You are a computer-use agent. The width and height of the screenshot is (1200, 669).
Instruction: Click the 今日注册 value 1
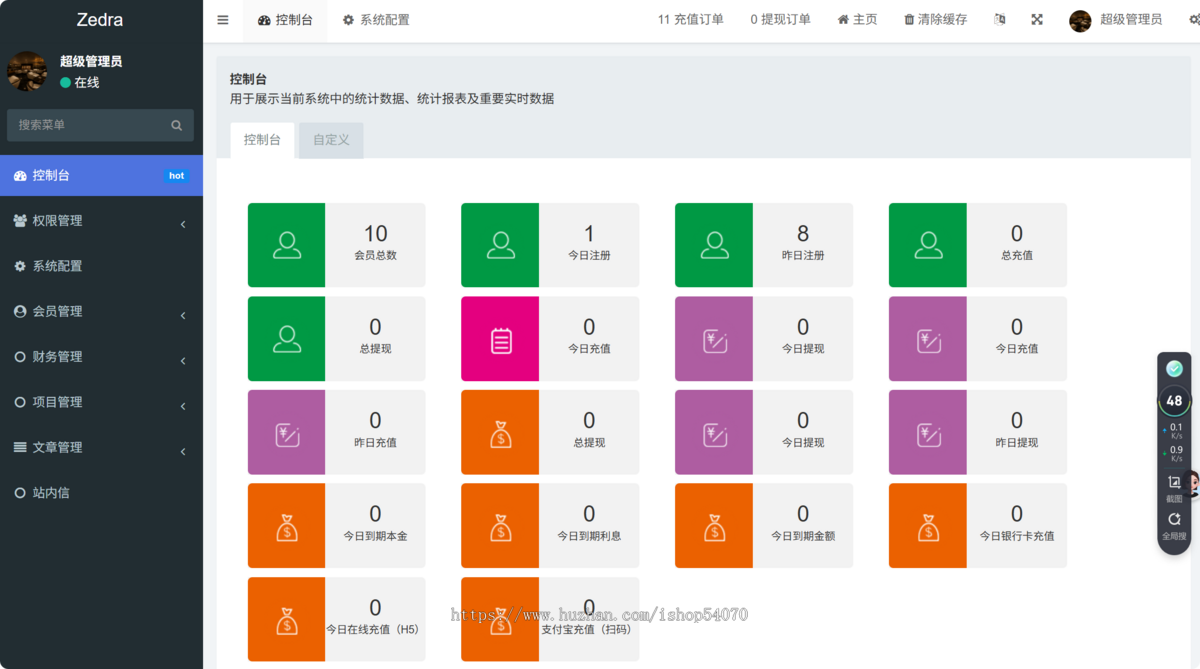click(x=589, y=234)
